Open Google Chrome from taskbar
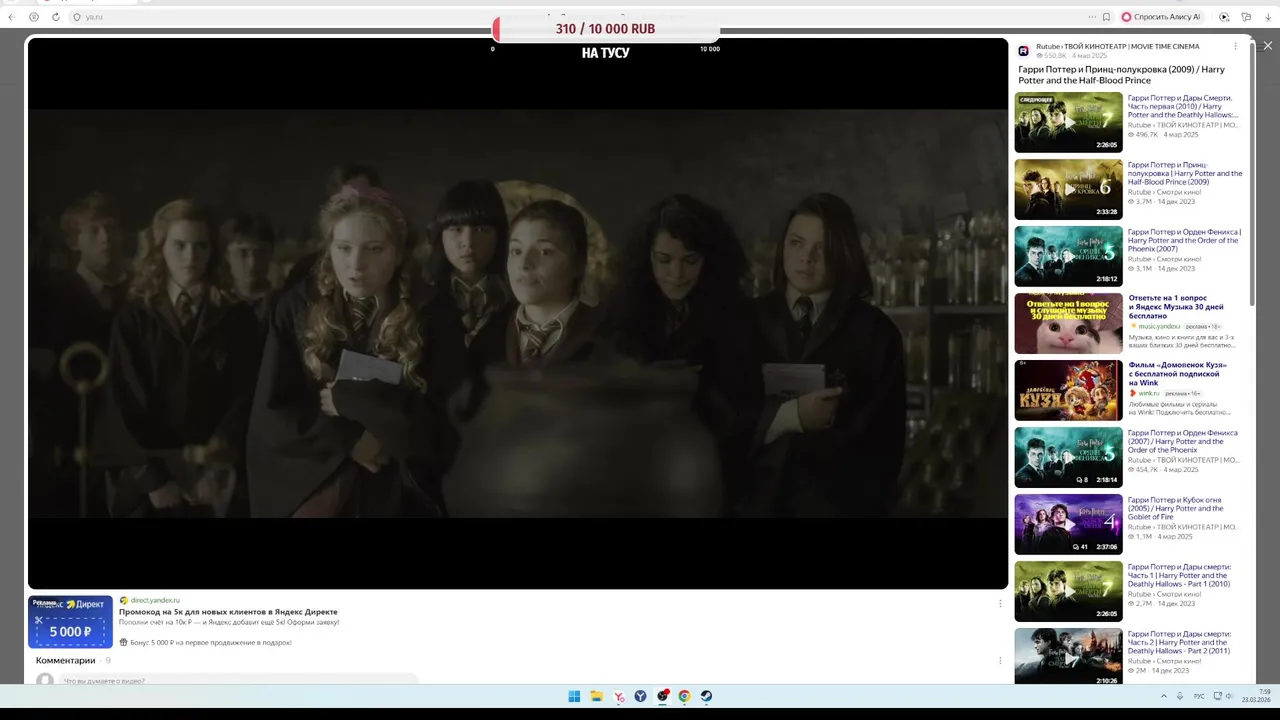The height and width of the screenshot is (720, 1280). pos(684,696)
